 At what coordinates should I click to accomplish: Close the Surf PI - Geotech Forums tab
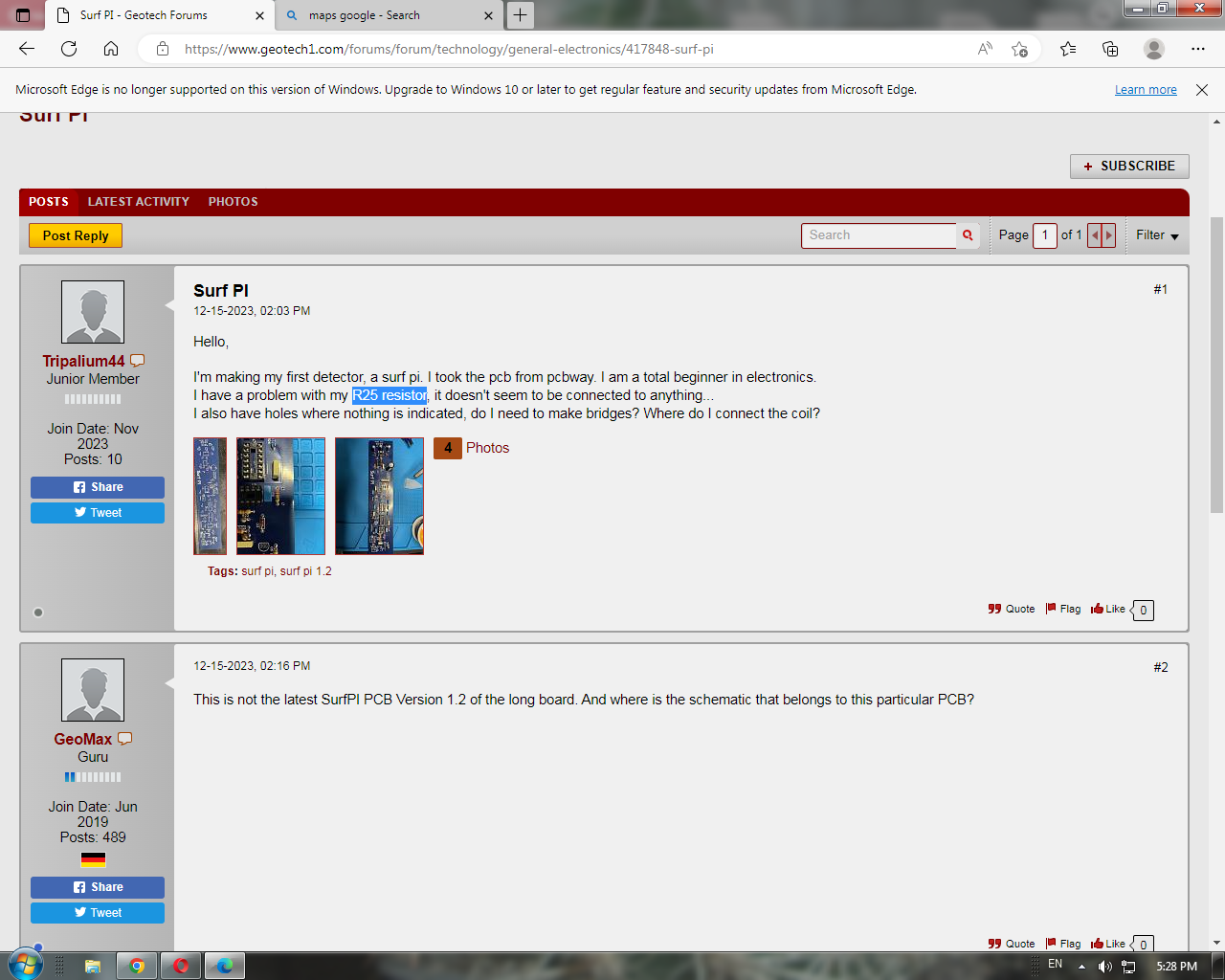(x=259, y=15)
